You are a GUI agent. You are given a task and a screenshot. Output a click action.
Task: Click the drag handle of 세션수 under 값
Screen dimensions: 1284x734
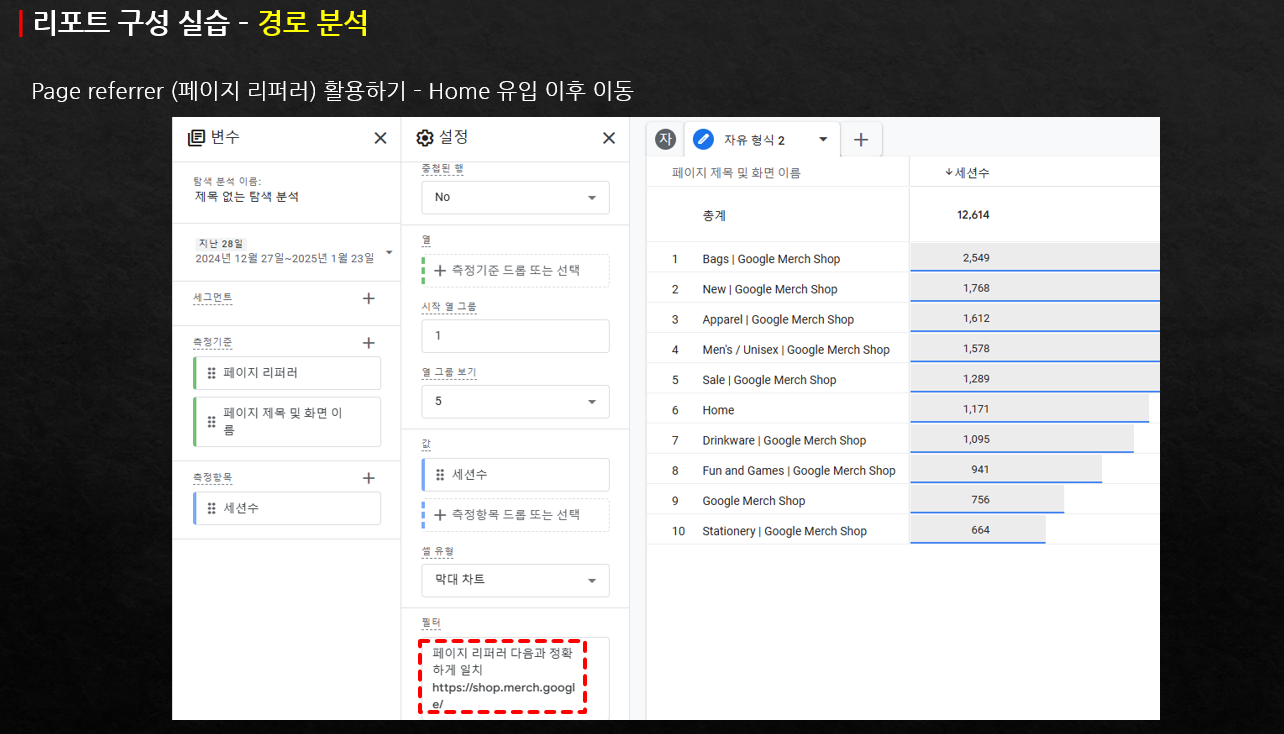(x=439, y=474)
